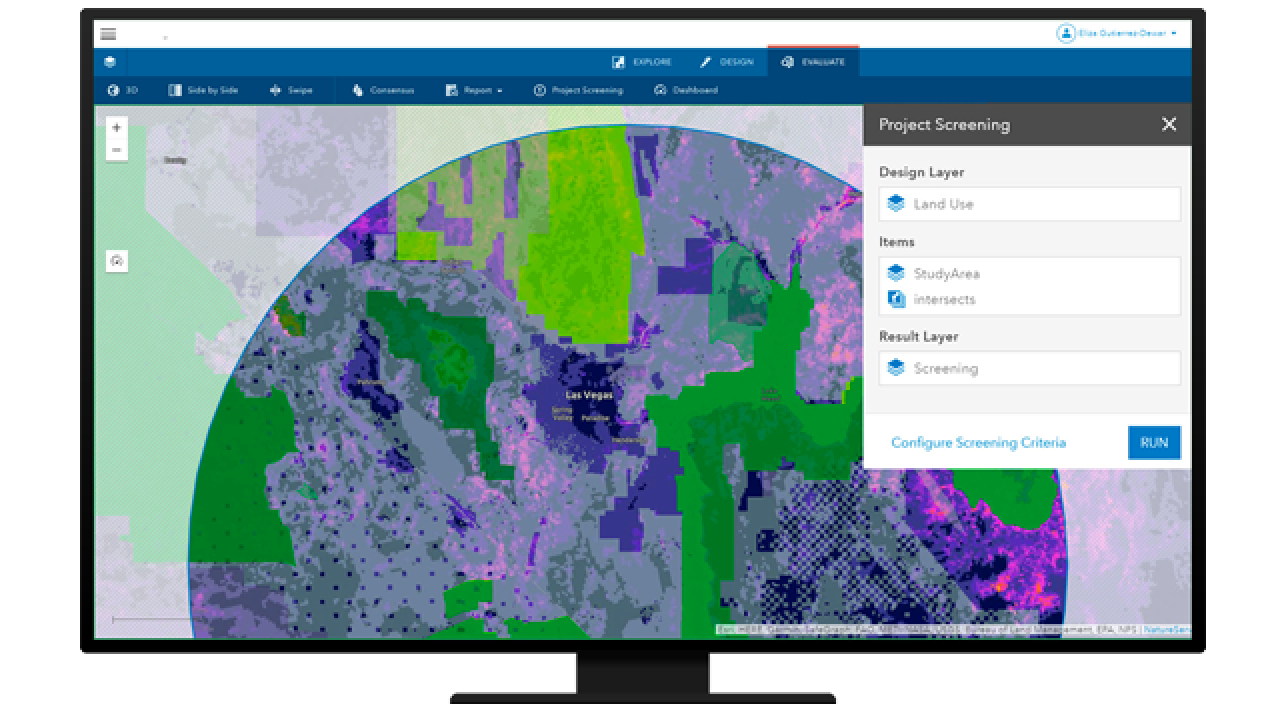Open the Dashboard
The width and height of the screenshot is (1288, 704).
pos(686,90)
